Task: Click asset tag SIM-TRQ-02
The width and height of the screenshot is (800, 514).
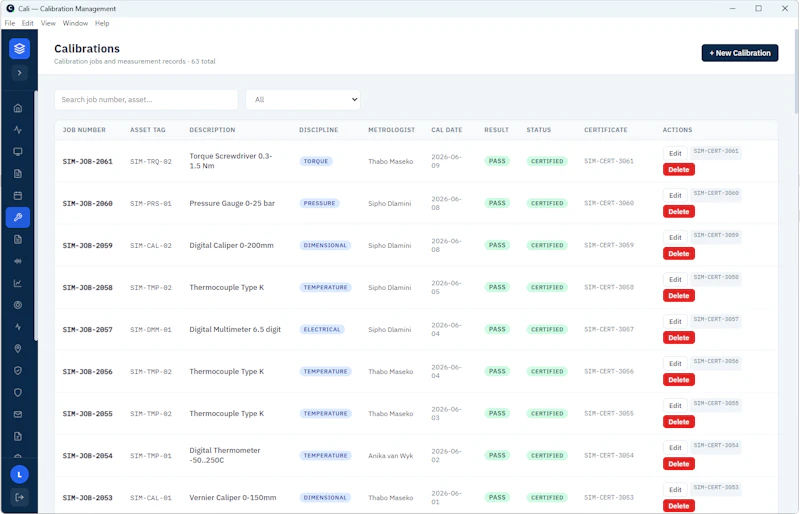Action: (151, 161)
